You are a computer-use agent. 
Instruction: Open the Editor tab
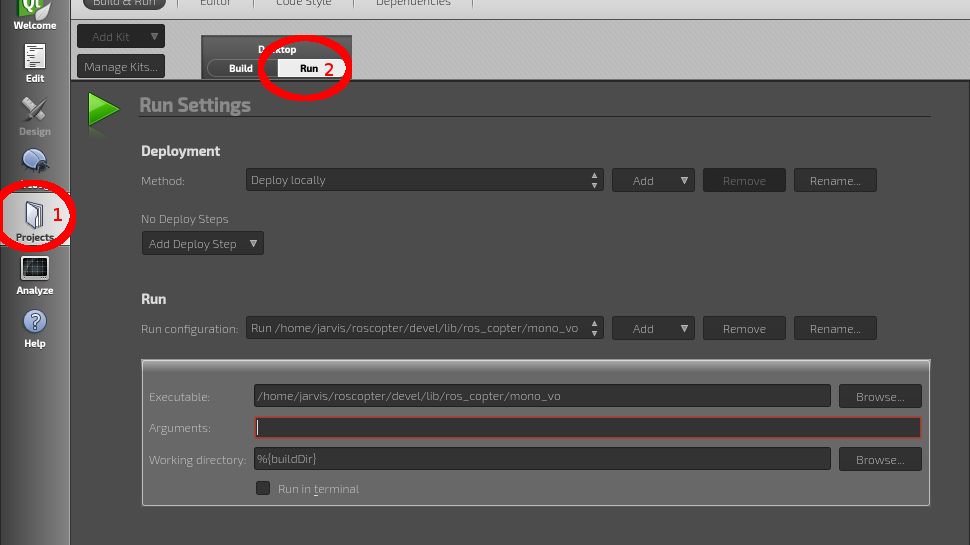(215, 3)
